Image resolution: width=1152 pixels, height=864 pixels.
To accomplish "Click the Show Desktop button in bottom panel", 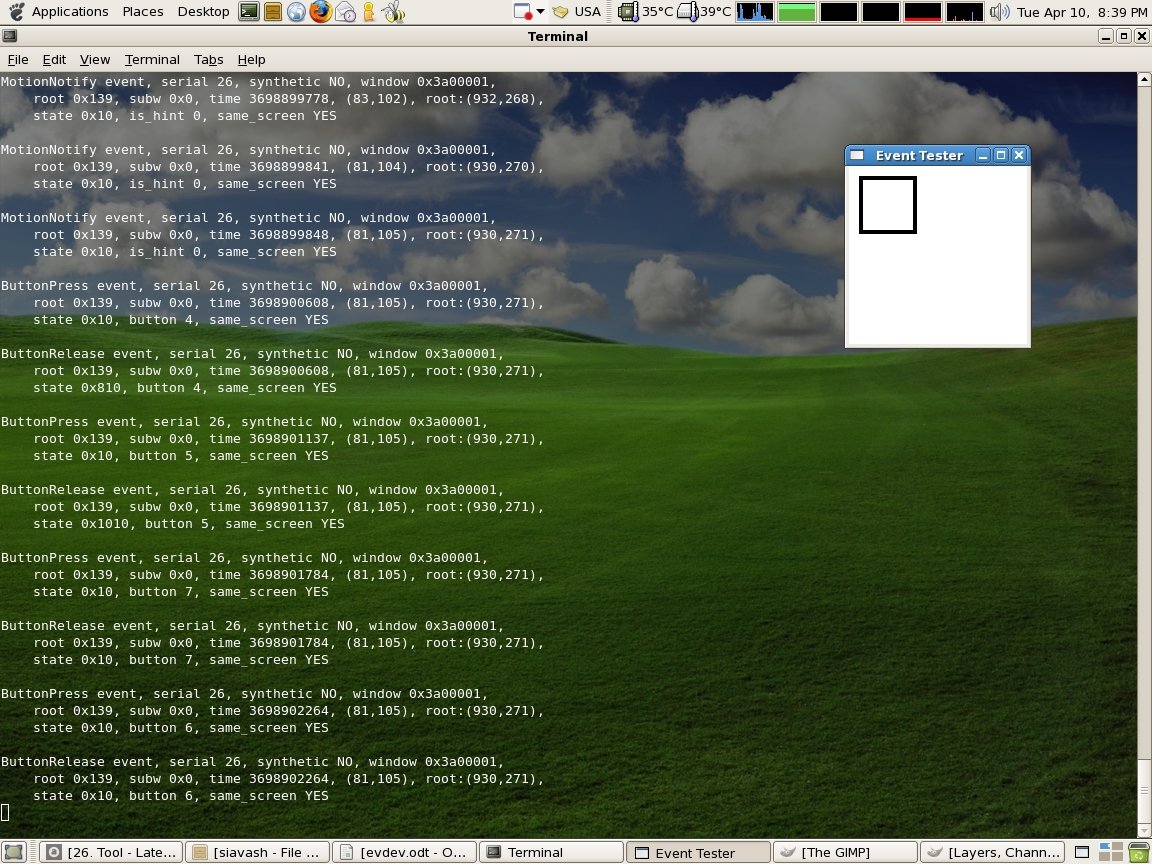I will [14, 852].
